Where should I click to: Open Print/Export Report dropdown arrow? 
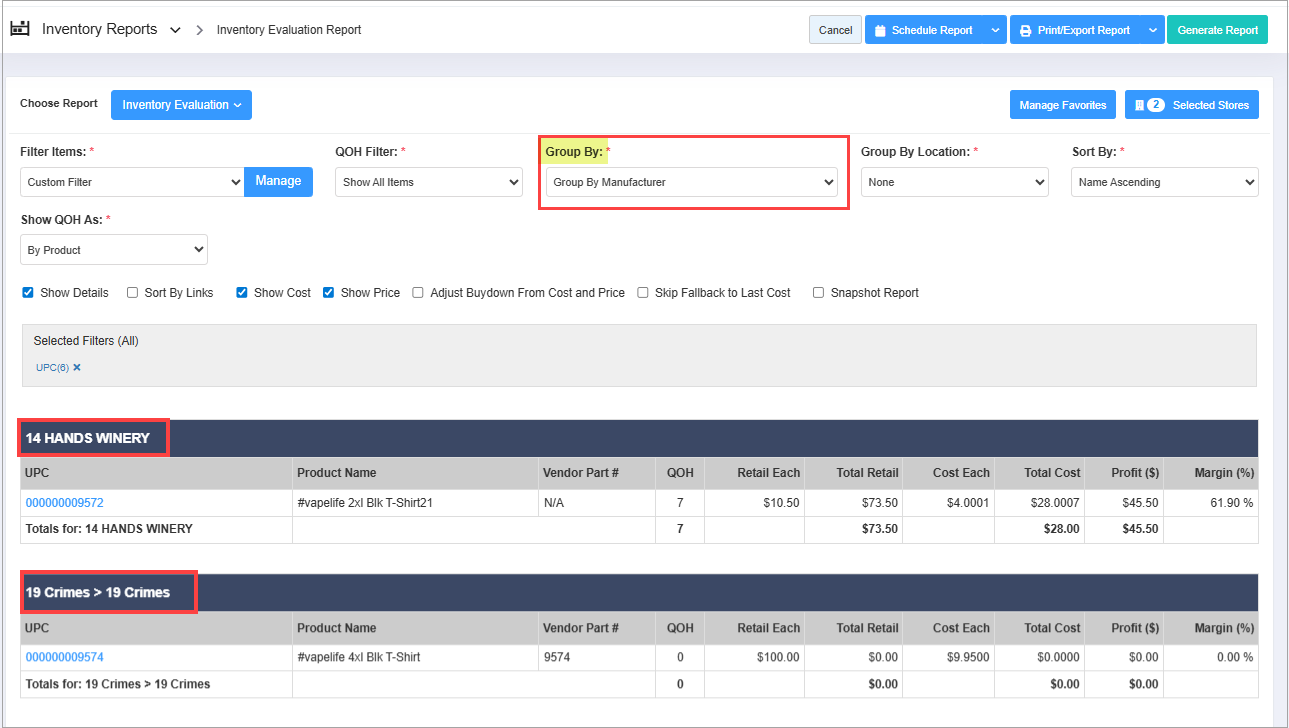(1153, 30)
